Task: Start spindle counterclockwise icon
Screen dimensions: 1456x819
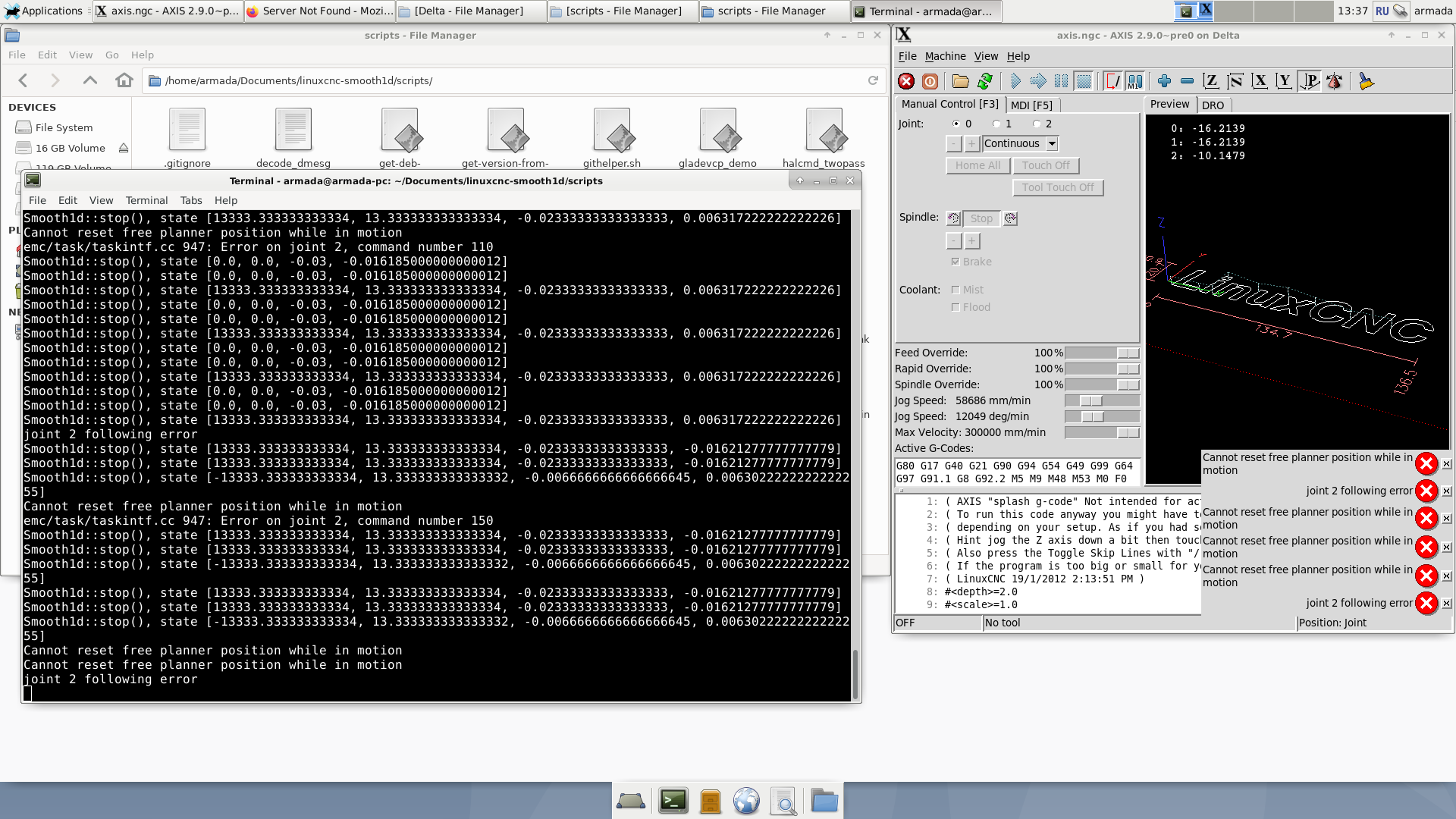Action: click(953, 218)
